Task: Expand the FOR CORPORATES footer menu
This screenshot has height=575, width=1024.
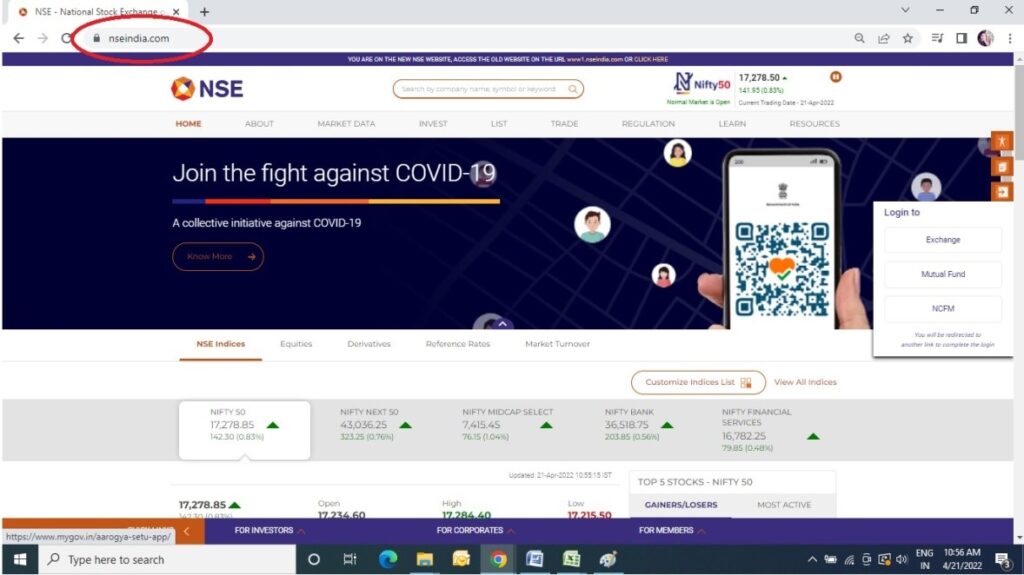Action: 475,531
